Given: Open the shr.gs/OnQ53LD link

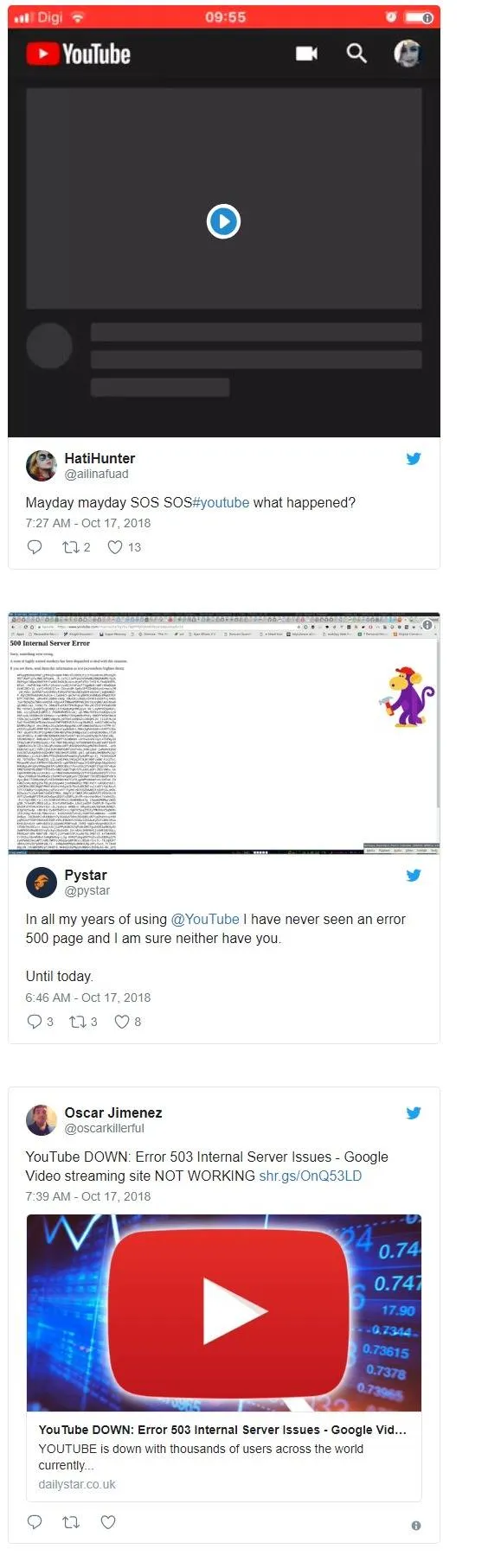Looking at the screenshot, I should [311, 1176].
